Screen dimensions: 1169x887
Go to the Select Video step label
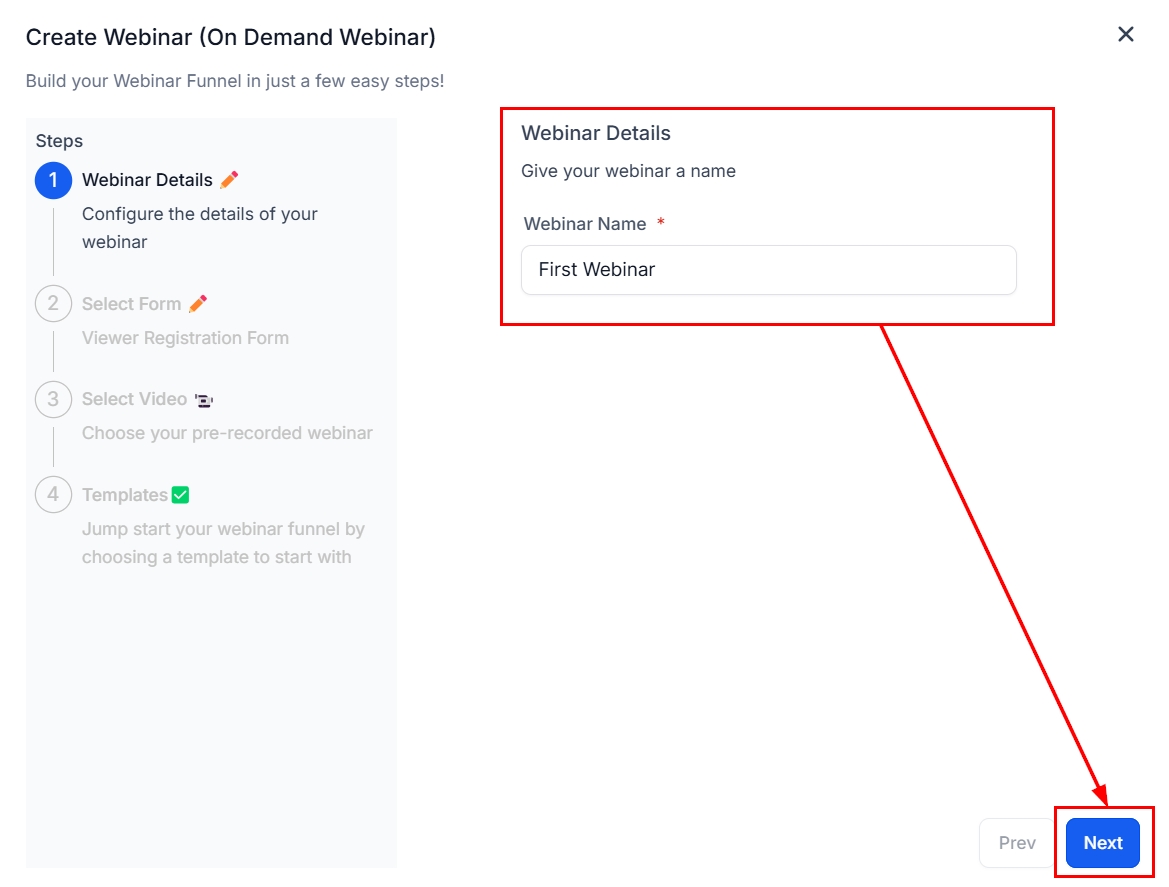pyautogui.click(x=134, y=399)
